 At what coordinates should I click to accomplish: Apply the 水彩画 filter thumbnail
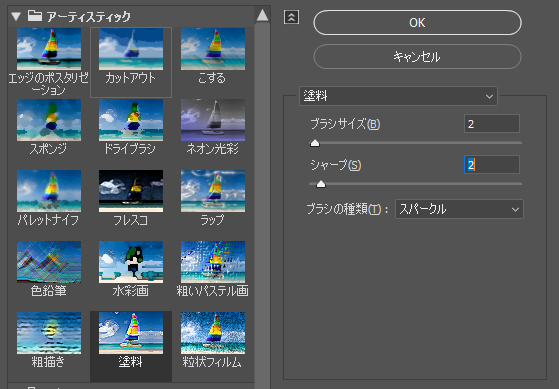(x=131, y=262)
